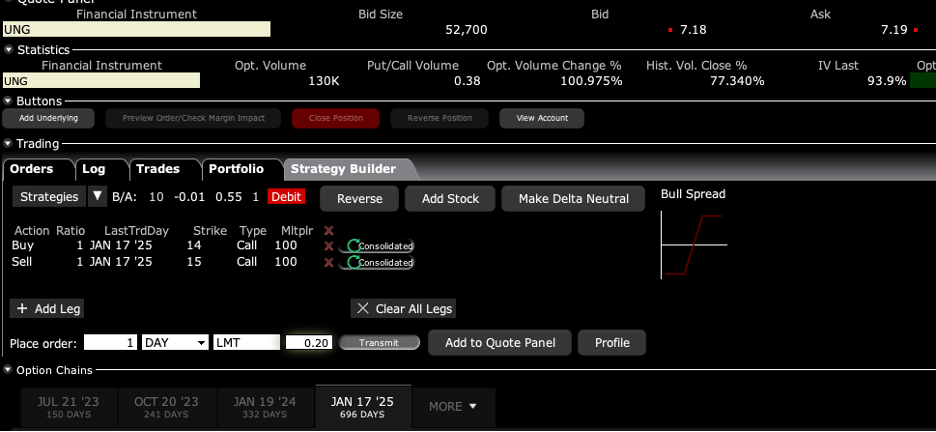The image size is (936, 432).
Task: Remove the Sell 15 Call leg with X
Action: (328, 263)
